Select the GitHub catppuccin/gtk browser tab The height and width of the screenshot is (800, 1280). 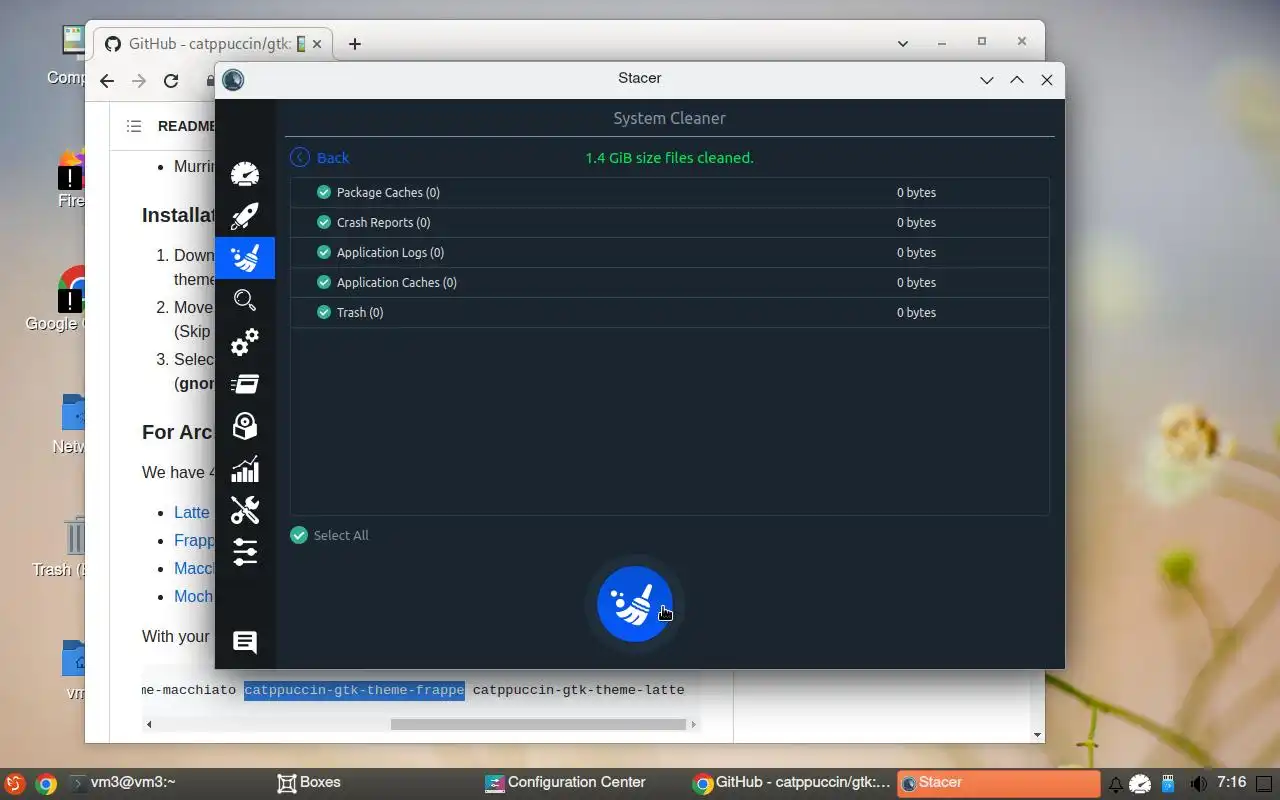pos(213,44)
